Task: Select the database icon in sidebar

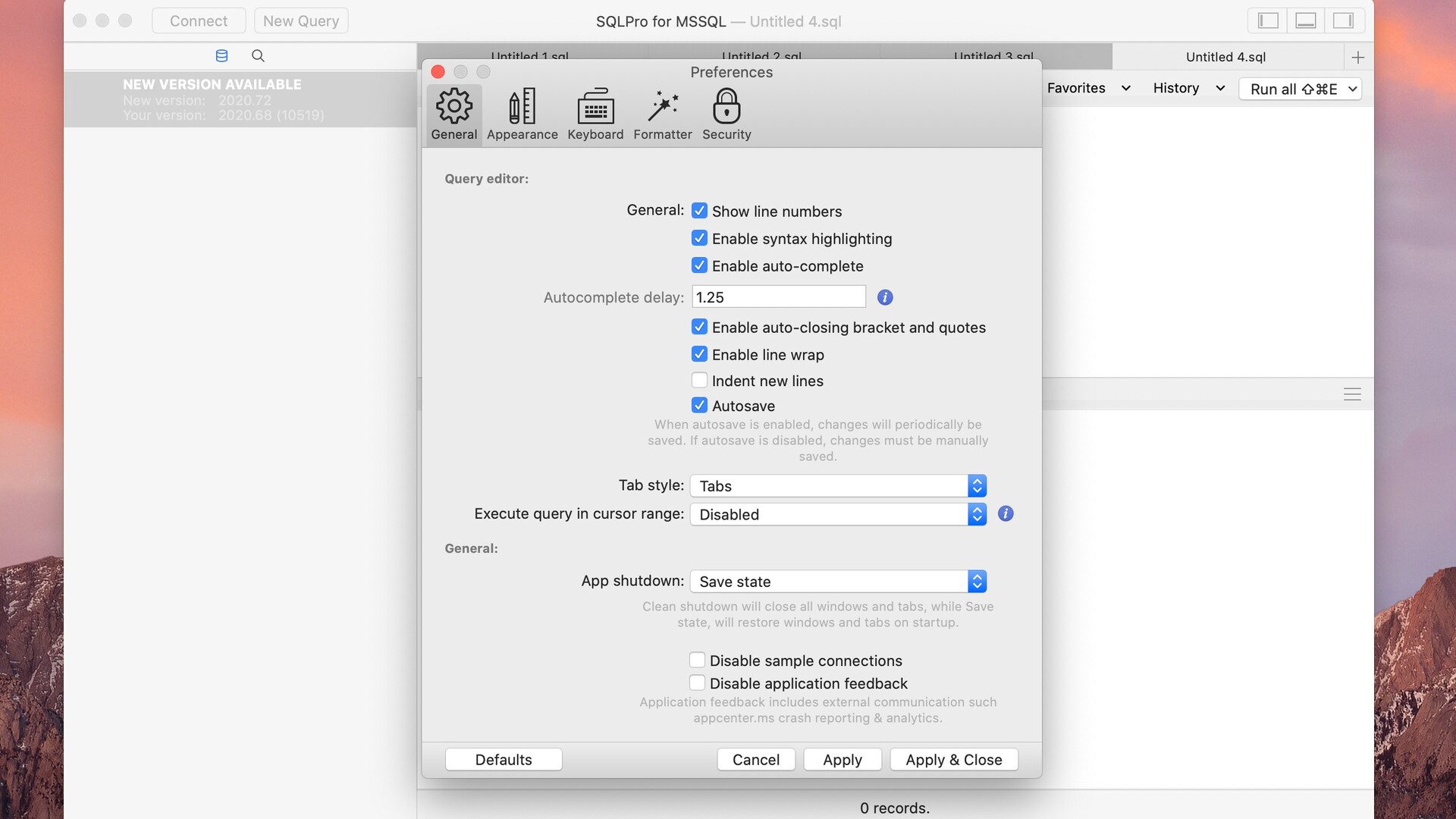Action: click(221, 55)
